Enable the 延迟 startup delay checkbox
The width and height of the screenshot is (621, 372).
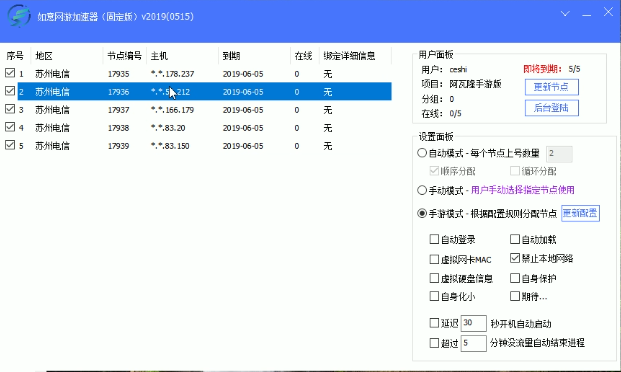[x=434, y=323]
